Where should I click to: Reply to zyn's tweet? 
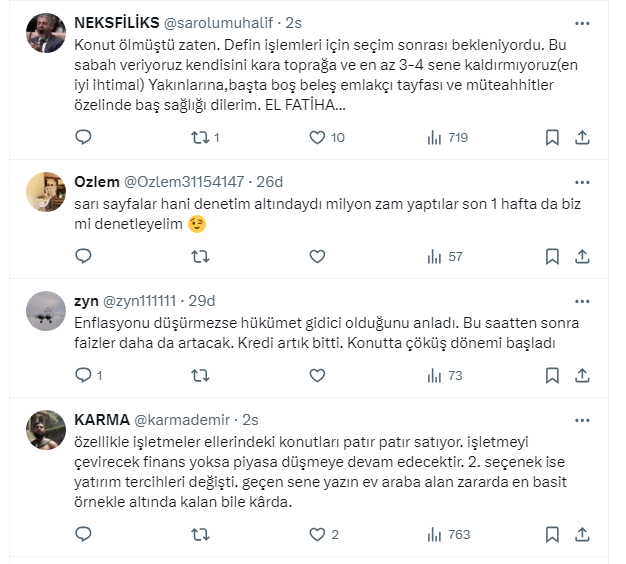coord(83,376)
